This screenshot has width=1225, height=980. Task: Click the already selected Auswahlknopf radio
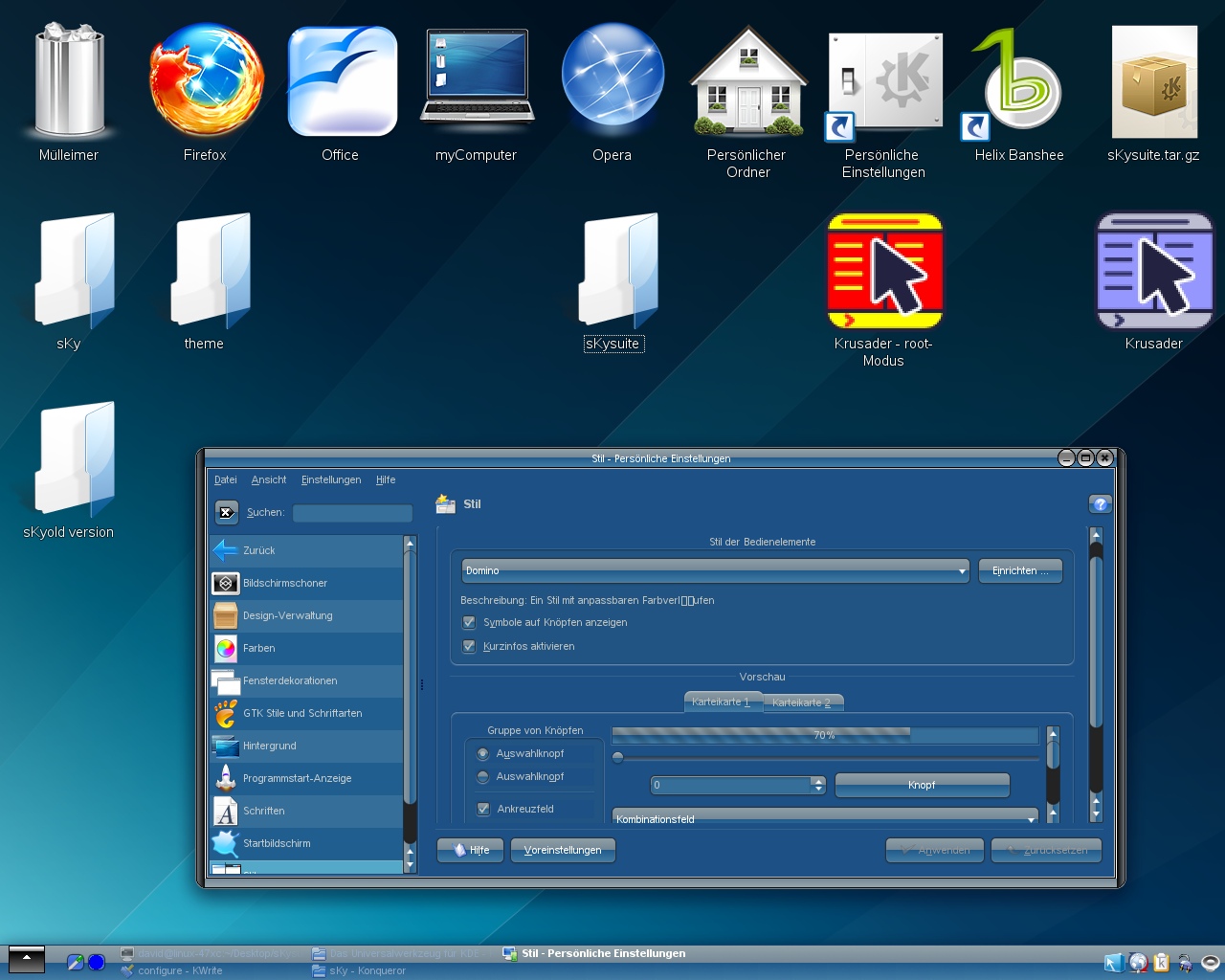point(482,753)
